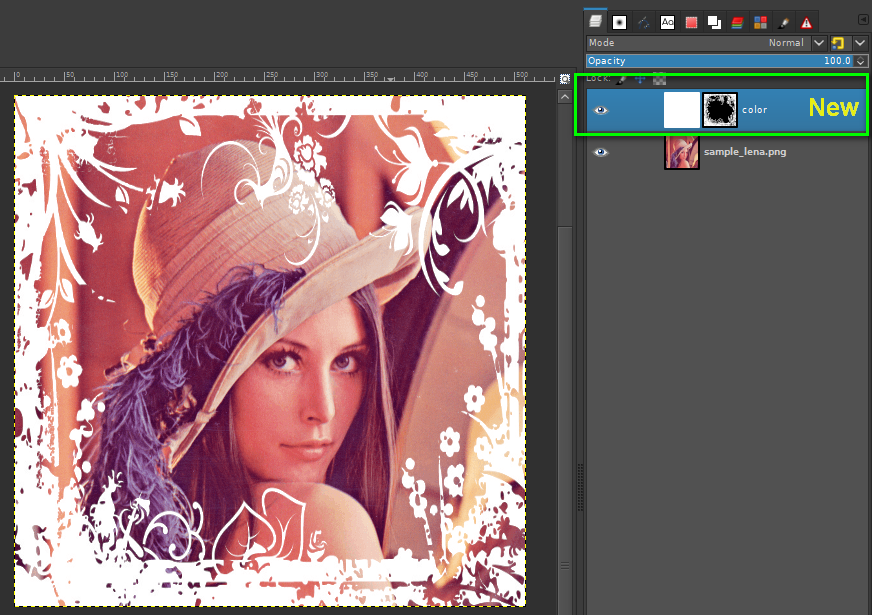Click the Opacity slider bar
The image size is (872, 615).
[x=720, y=61]
